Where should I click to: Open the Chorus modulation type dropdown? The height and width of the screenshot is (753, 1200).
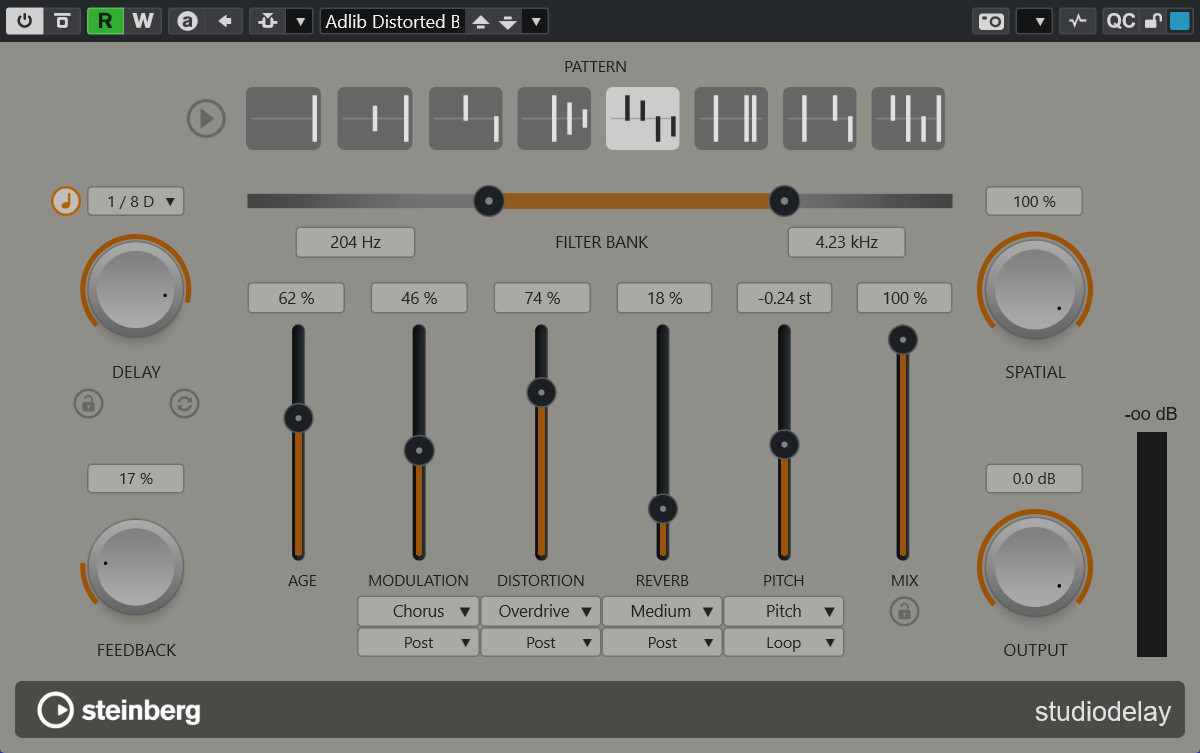click(418, 611)
